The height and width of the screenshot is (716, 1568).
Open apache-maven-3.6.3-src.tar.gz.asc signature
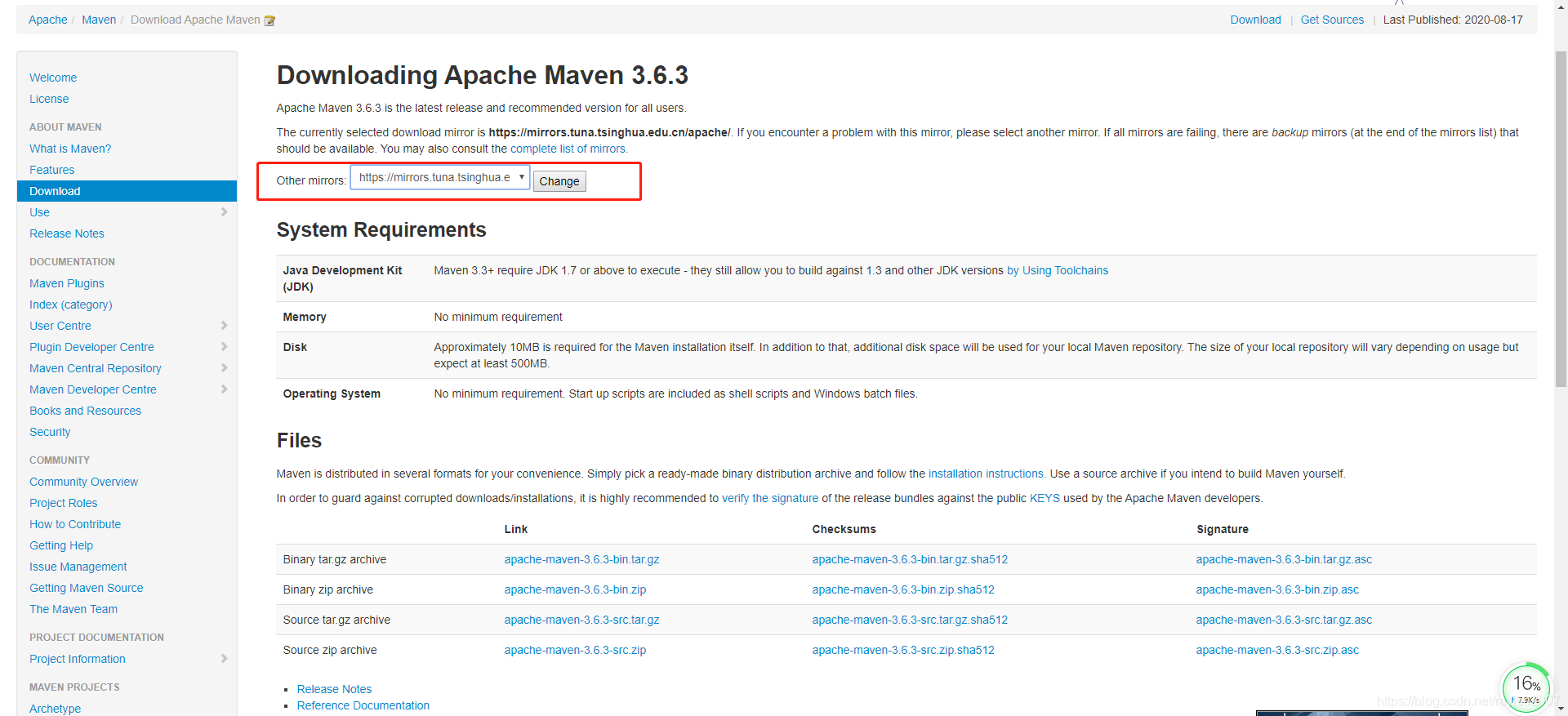1284,620
